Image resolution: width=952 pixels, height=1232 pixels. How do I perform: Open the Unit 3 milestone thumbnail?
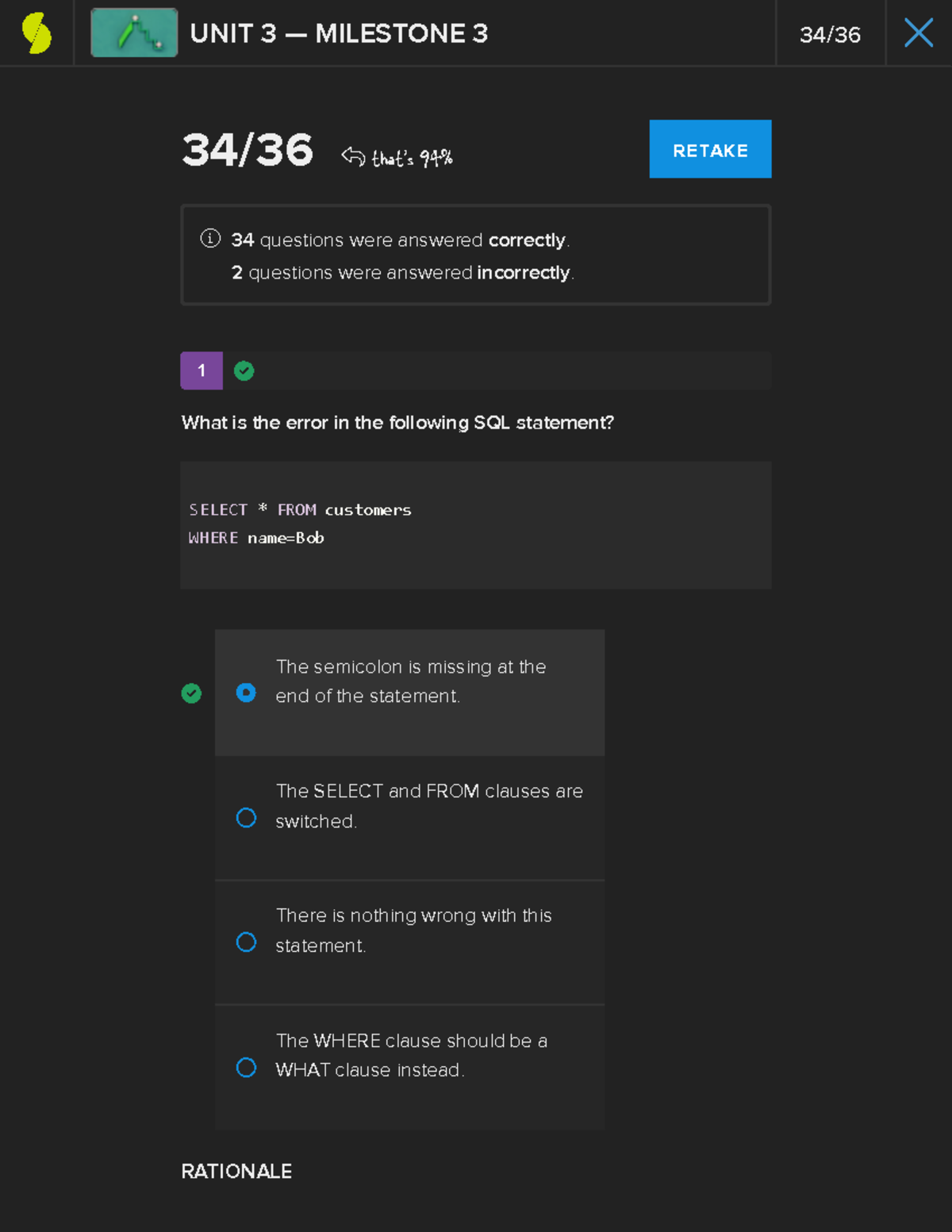(134, 33)
